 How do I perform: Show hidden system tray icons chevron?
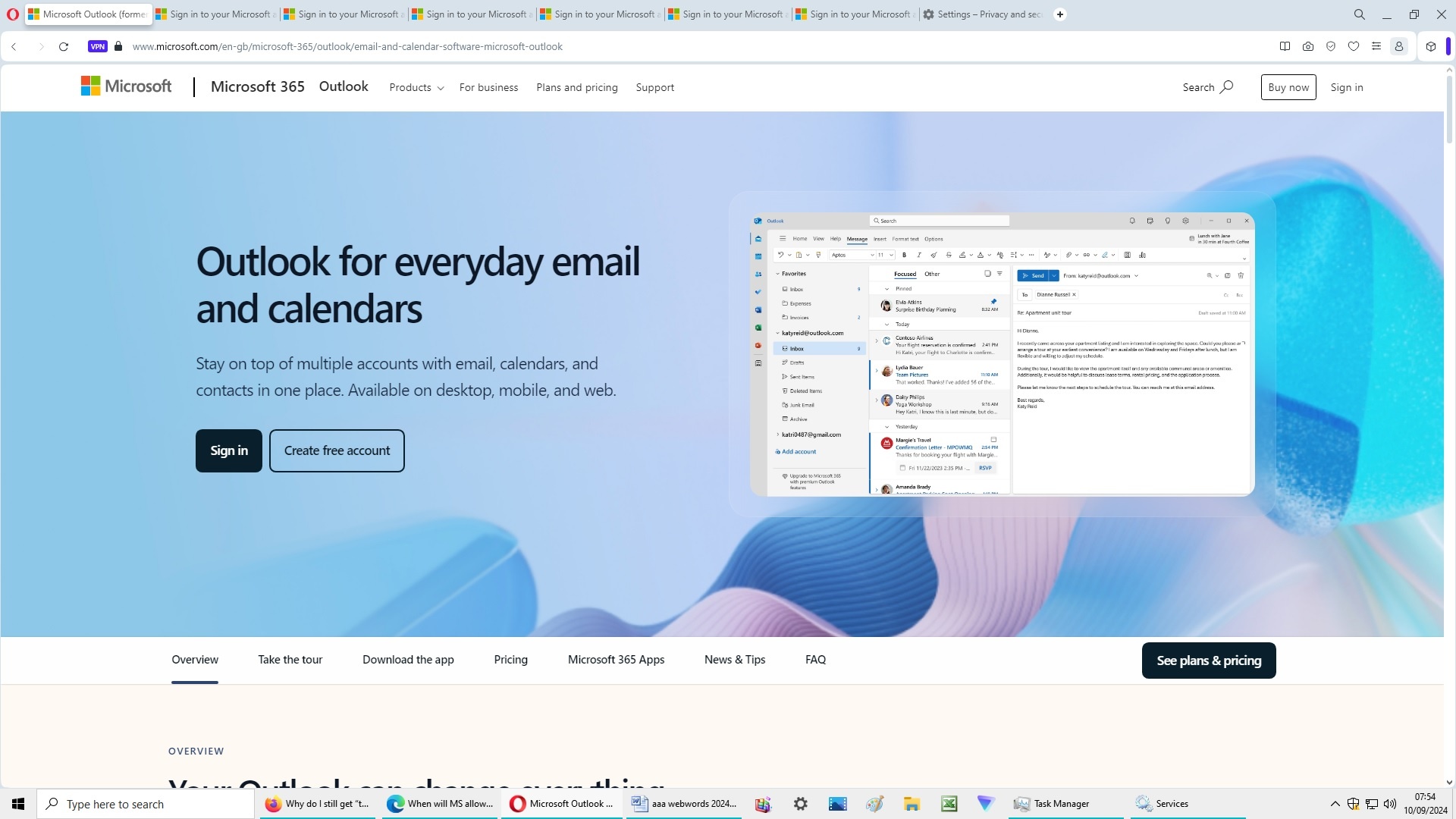1335,804
